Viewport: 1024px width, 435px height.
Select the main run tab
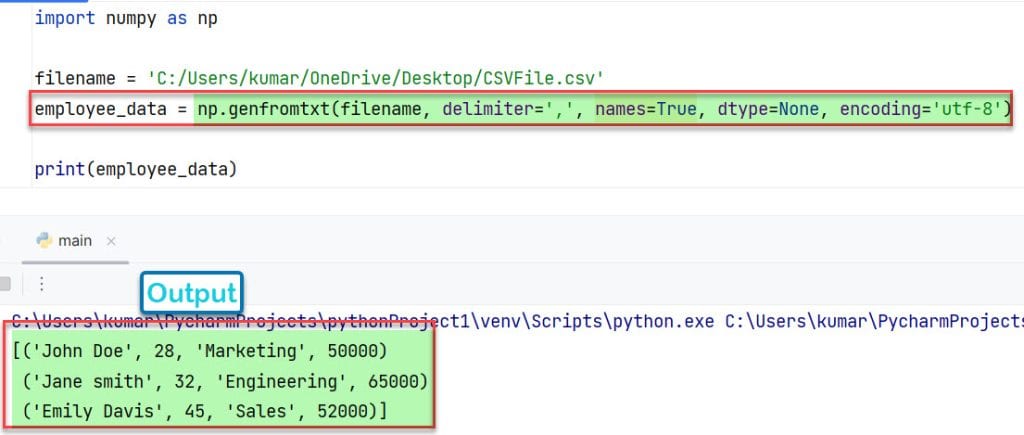pos(74,241)
